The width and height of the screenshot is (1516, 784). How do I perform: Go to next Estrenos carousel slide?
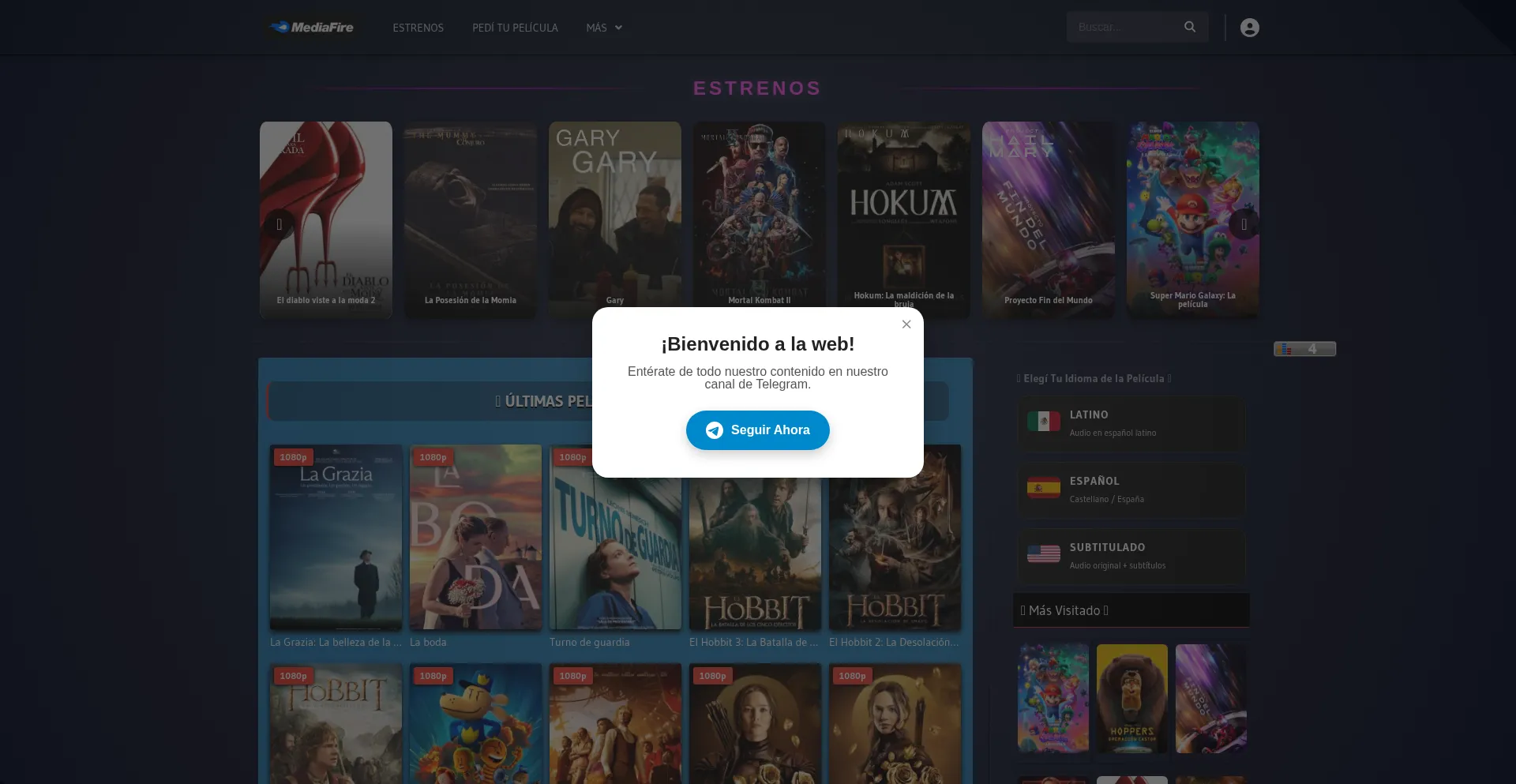(1244, 224)
